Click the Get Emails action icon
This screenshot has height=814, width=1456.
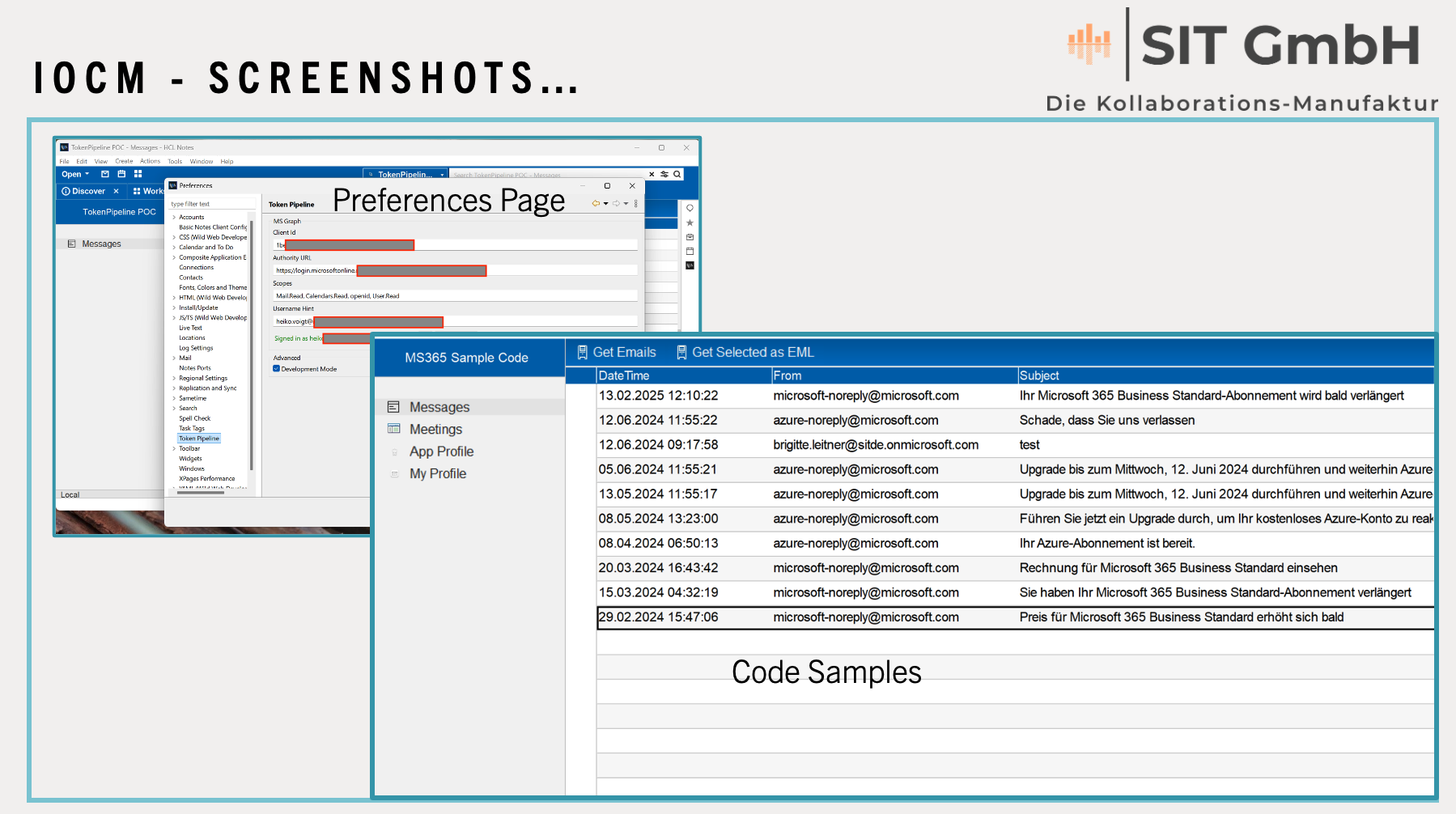pos(582,352)
